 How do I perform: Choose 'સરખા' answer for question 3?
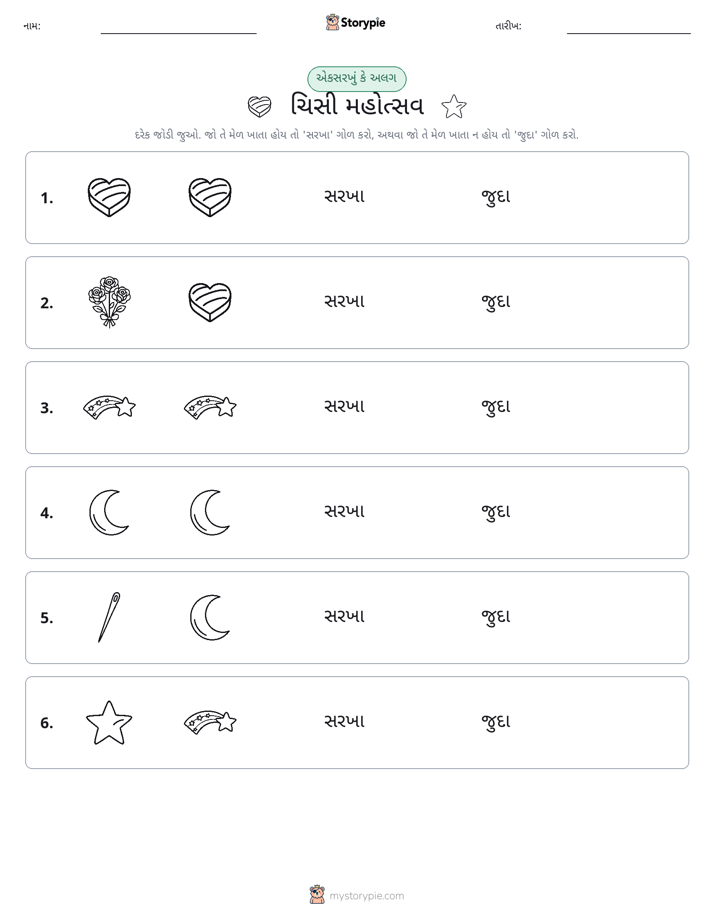[x=345, y=406]
